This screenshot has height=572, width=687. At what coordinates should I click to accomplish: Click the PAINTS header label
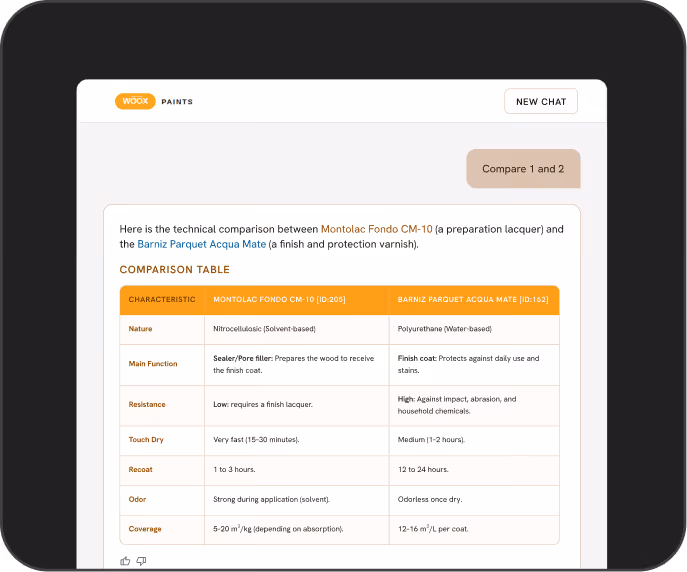(177, 102)
